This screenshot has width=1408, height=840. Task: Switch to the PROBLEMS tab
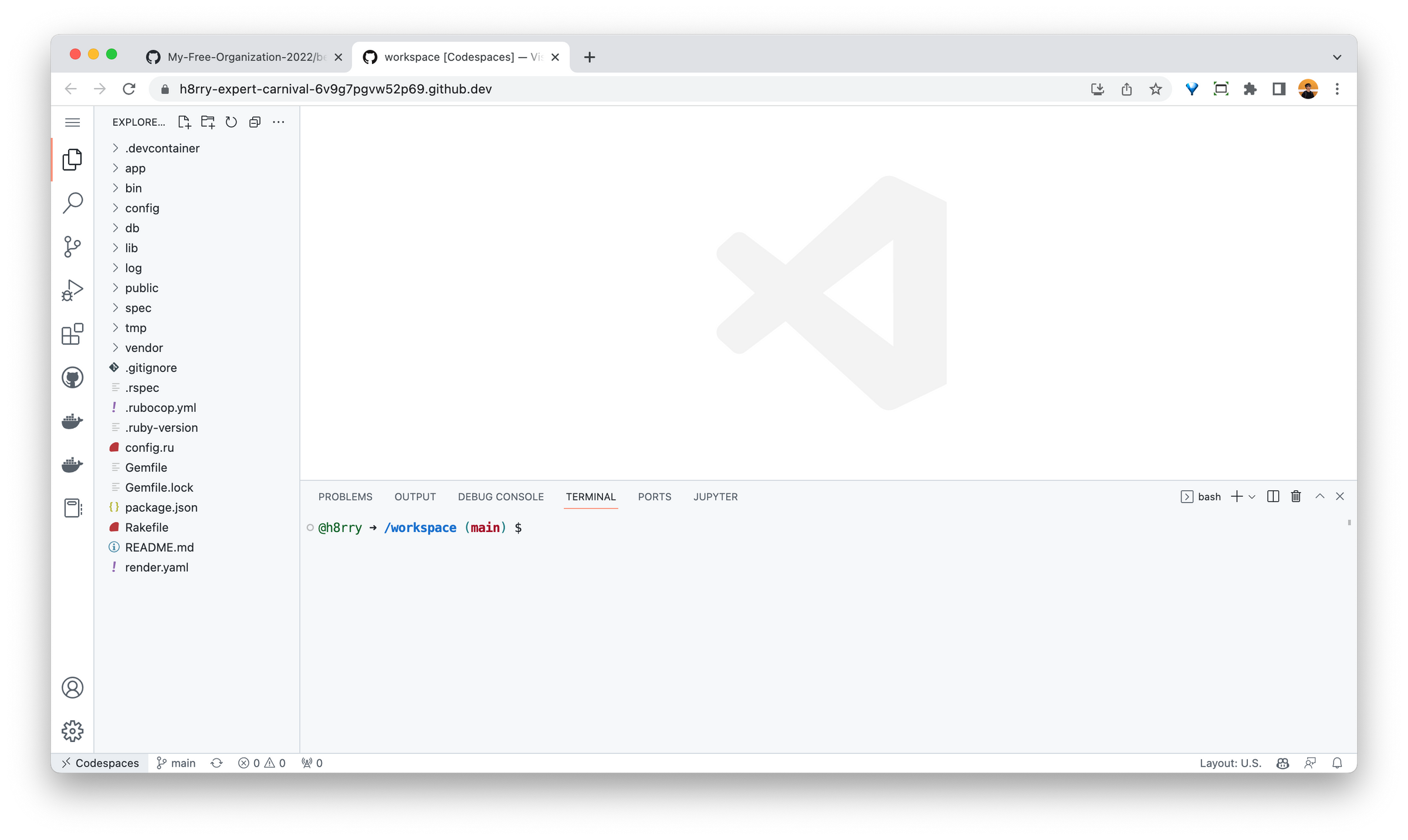pos(346,496)
